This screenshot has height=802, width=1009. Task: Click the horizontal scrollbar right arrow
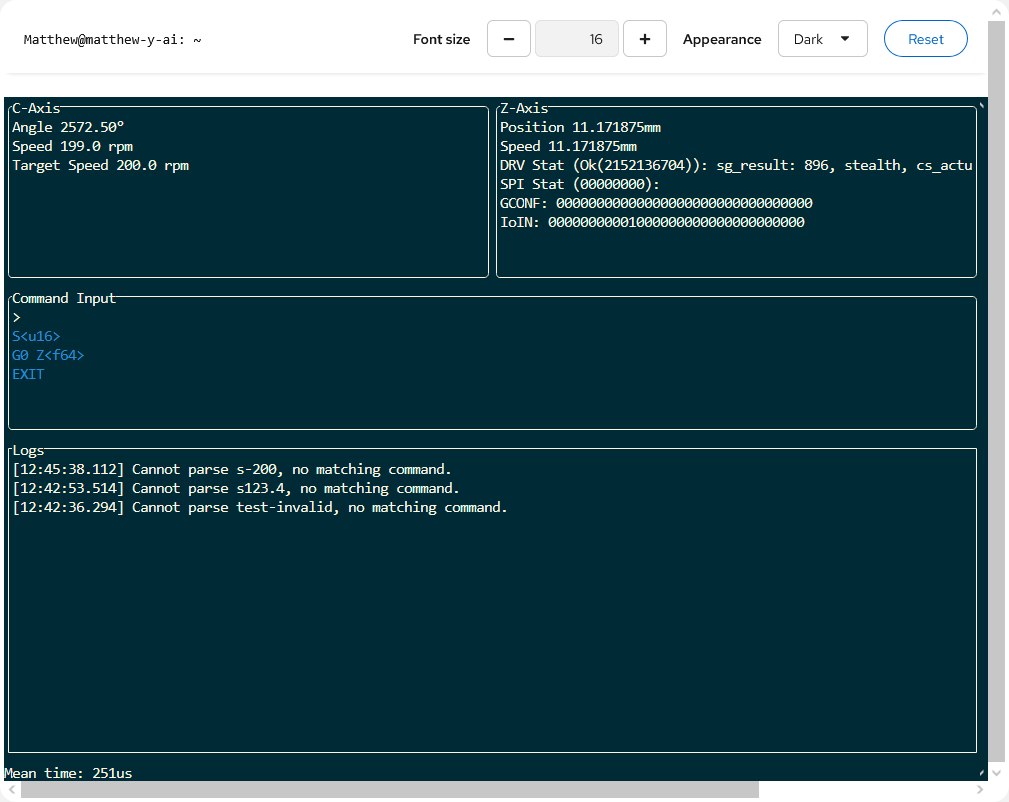point(979,790)
